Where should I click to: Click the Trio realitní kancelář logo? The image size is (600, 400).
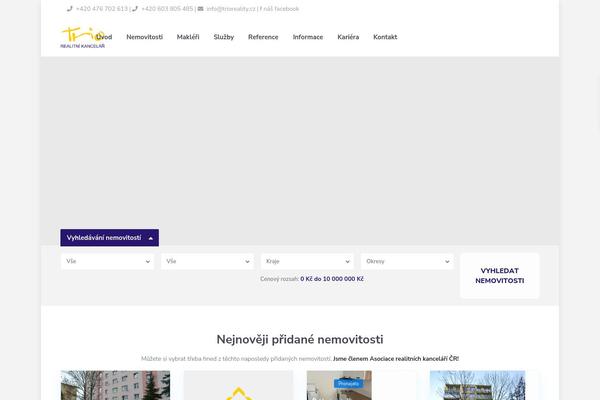tap(82, 37)
